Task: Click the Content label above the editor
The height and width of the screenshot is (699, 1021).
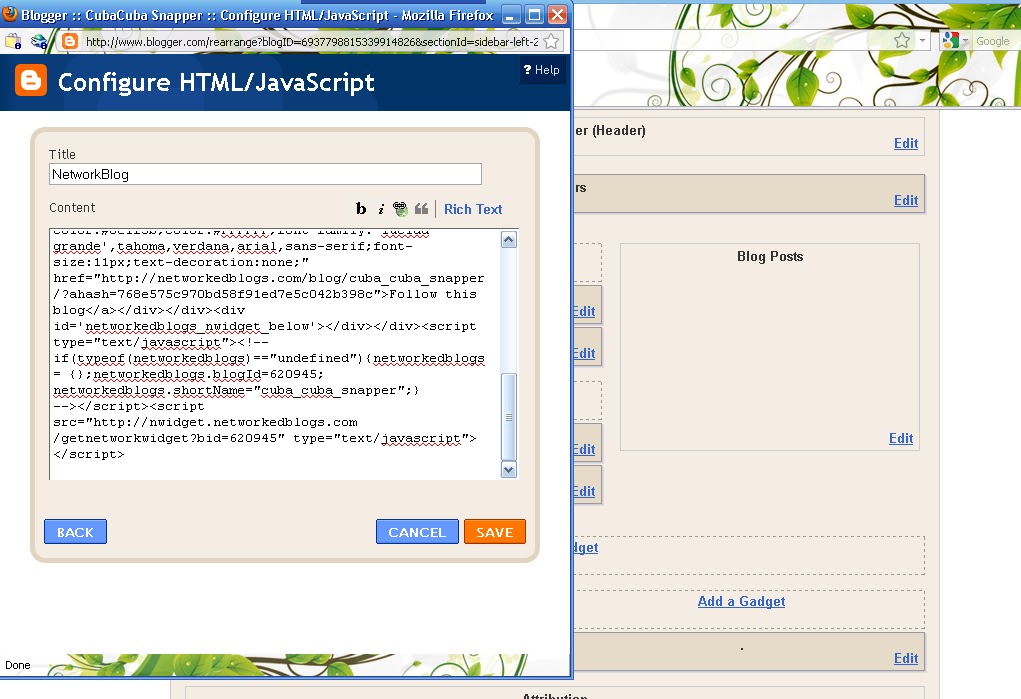Action: pyautogui.click(x=72, y=207)
